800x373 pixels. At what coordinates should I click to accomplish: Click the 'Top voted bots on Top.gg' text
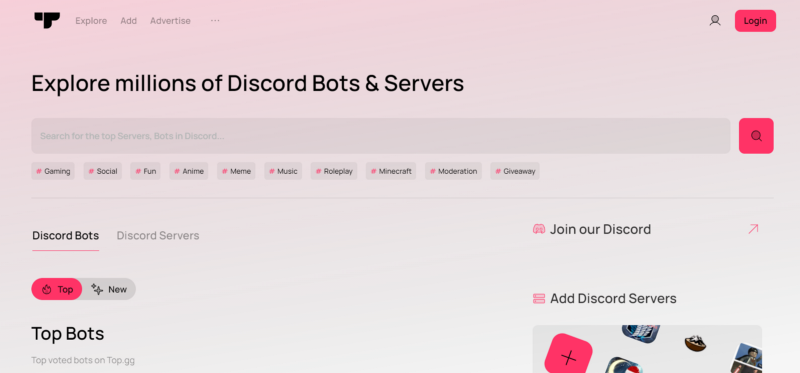[x=83, y=360]
